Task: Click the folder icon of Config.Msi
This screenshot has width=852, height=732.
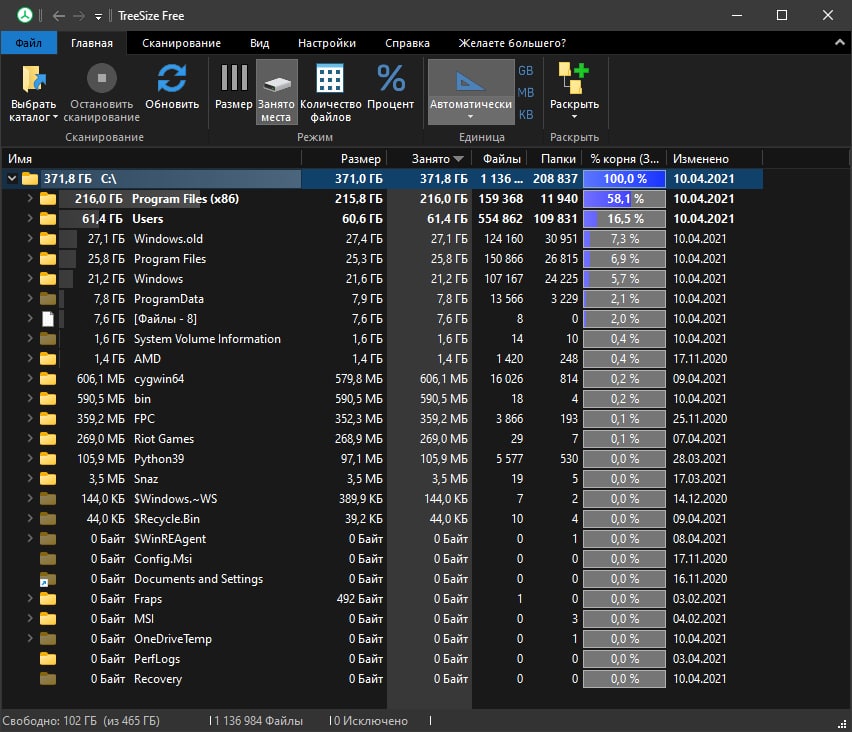Action: point(48,559)
